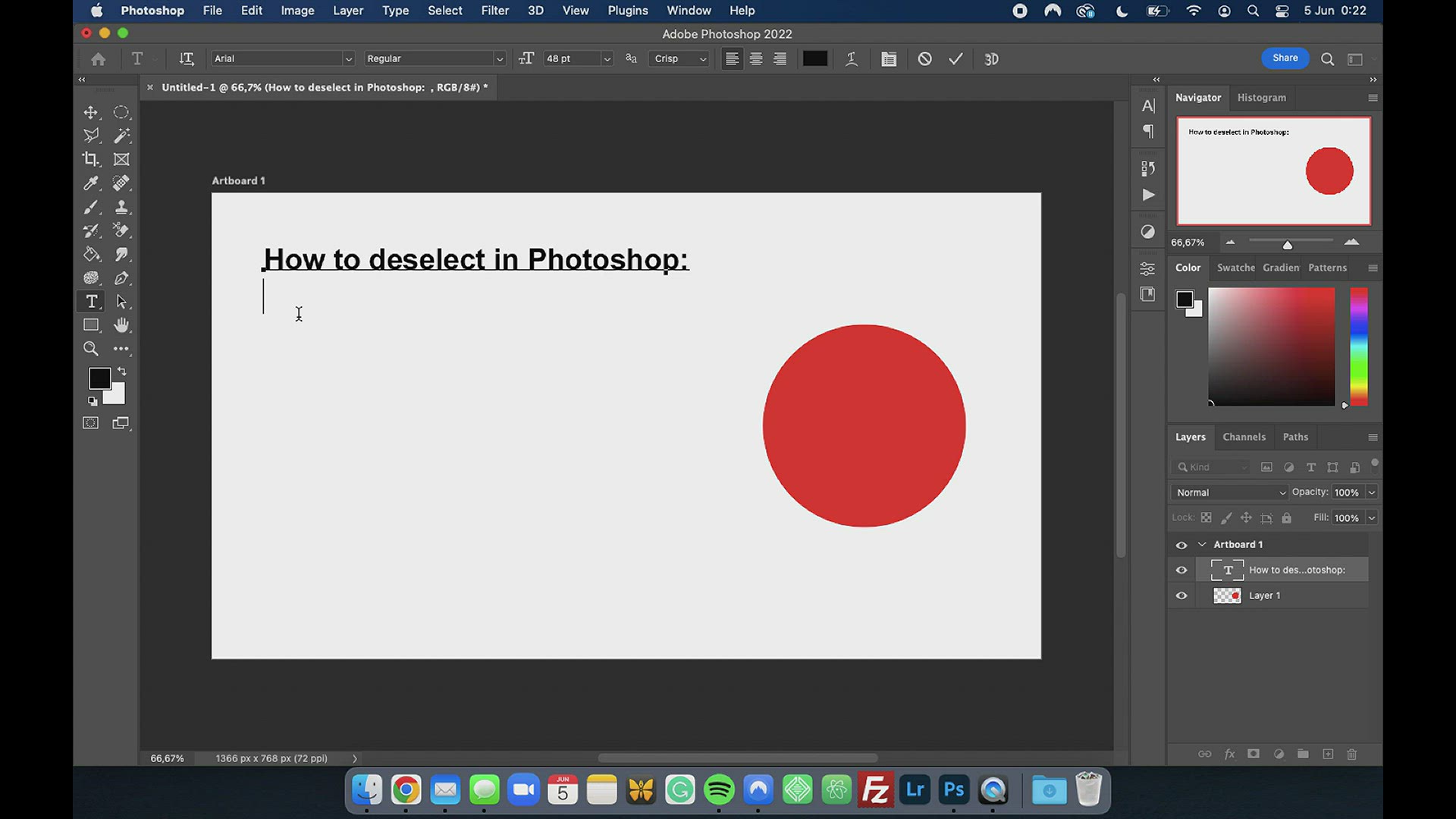Select the Healing Brush tool
Screen dimensions: 1456x819
(x=121, y=183)
